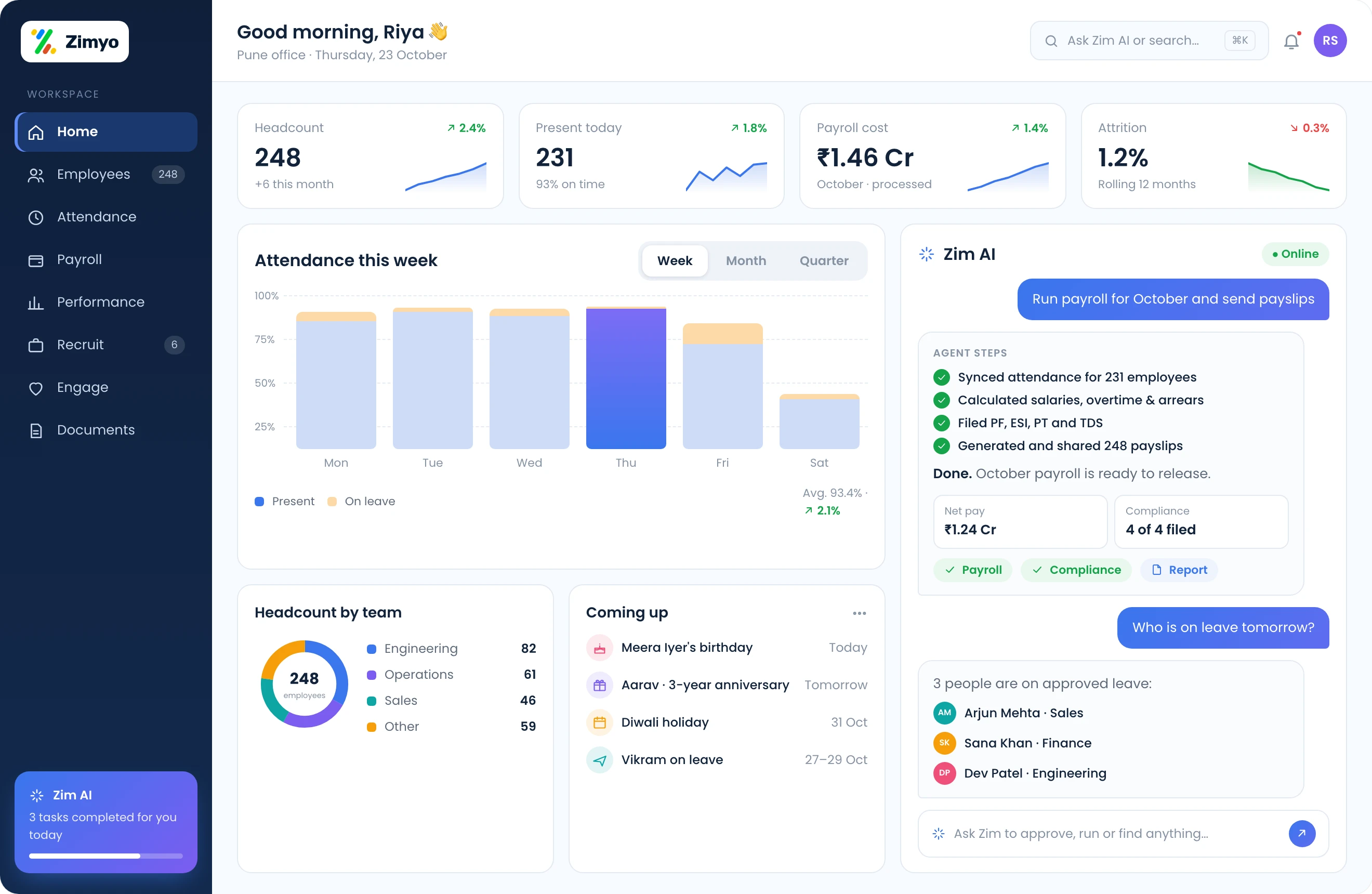Click the green Payroll chip
Viewport: 1372px width, 894px height.
pyautogui.click(x=973, y=571)
